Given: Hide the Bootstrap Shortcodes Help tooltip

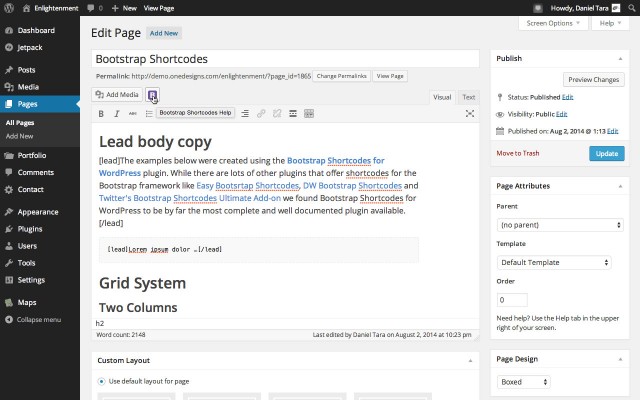Looking at the screenshot, I should (x=195, y=113).
